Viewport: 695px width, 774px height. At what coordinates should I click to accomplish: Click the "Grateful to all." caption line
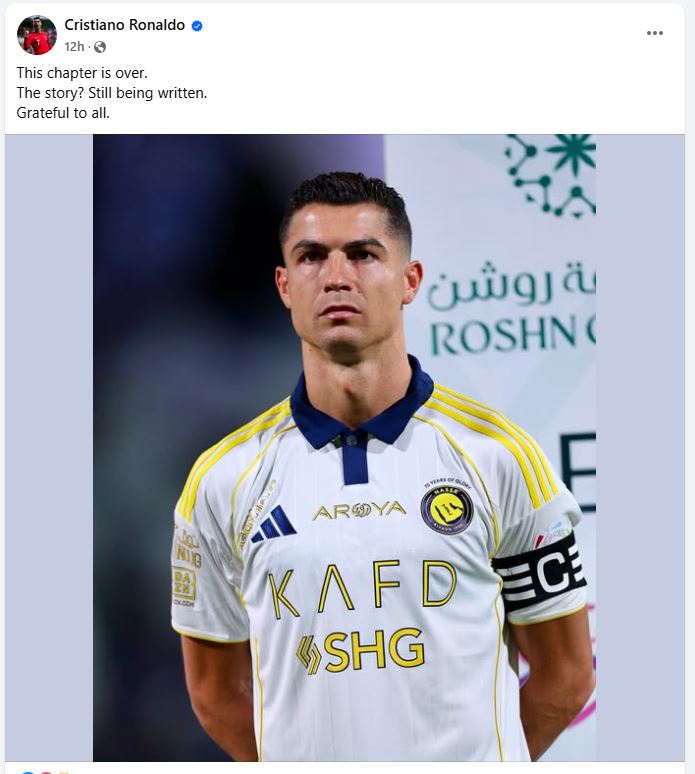coord(63,113)
